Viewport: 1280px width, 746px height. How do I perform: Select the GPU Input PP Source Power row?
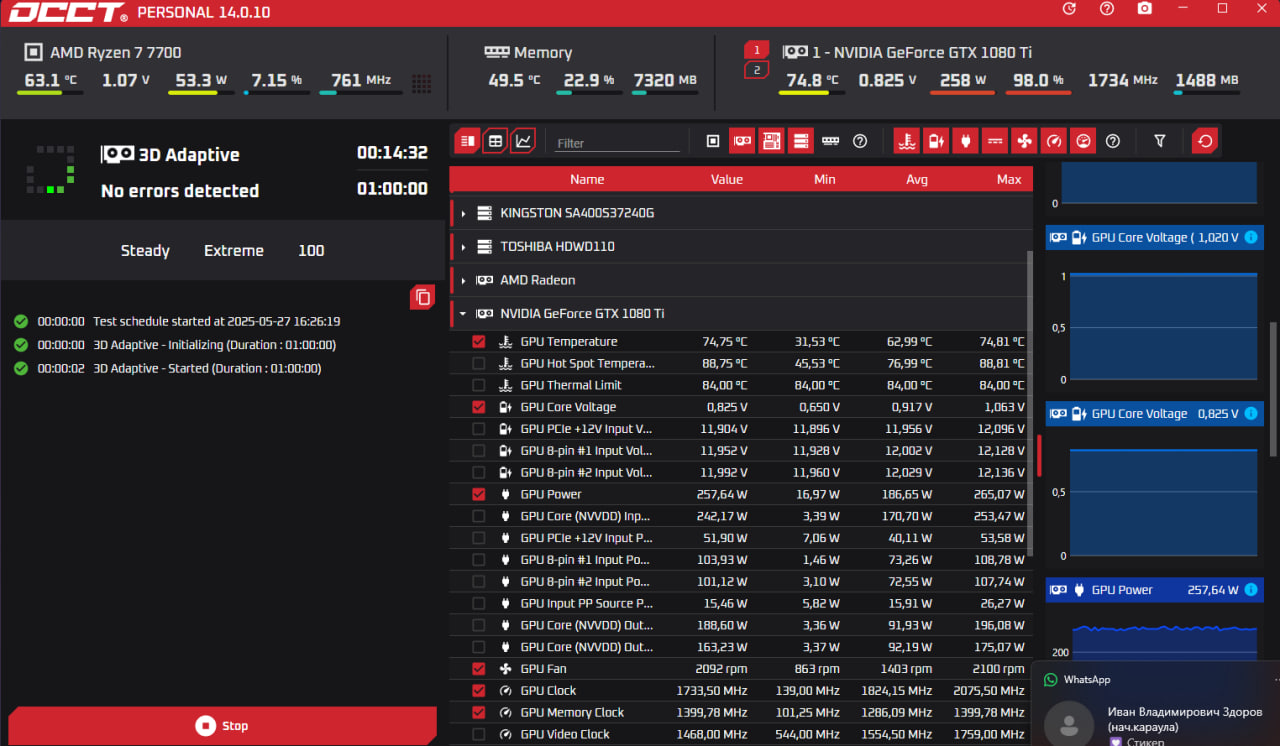pos(742,604)
